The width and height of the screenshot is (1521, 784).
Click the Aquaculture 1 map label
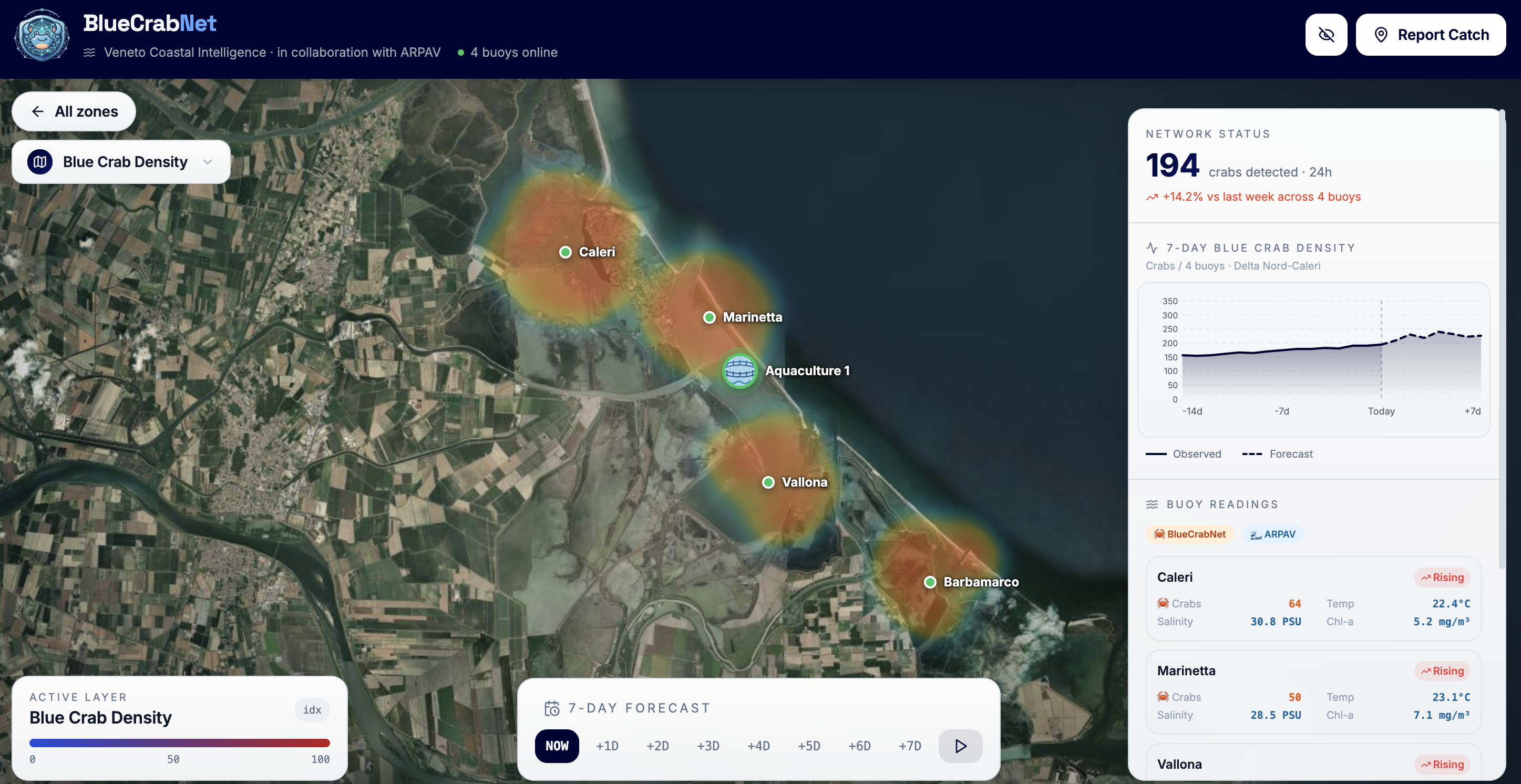click(x=807, y=371)
